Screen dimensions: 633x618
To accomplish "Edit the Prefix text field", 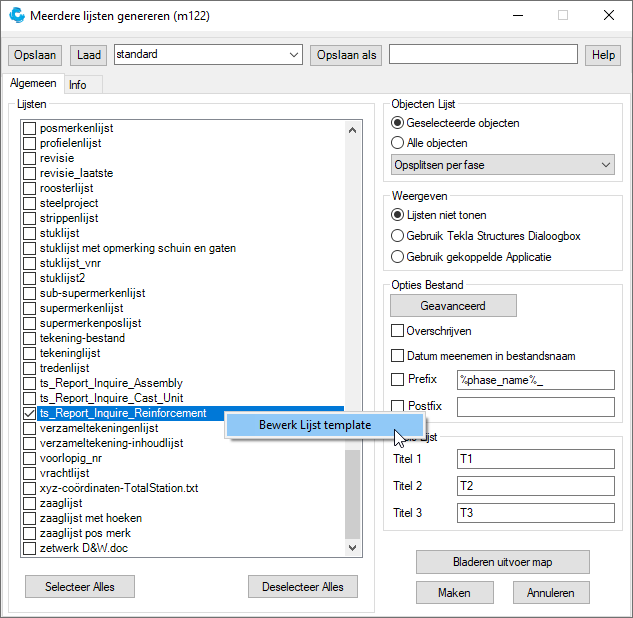I will 536,380.
